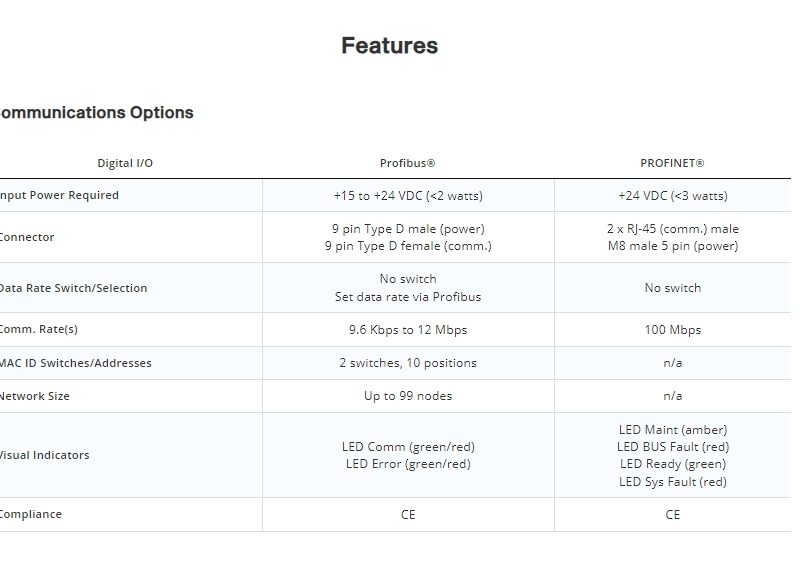
Task: Click the Up to 99 nodes cell
Action: click(x=408, y=396)
